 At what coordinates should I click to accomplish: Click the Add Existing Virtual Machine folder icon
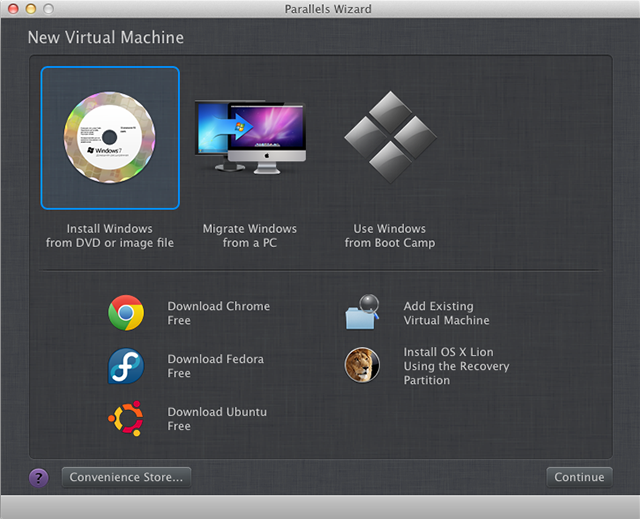pyautogui.click(x=362, y=312)
